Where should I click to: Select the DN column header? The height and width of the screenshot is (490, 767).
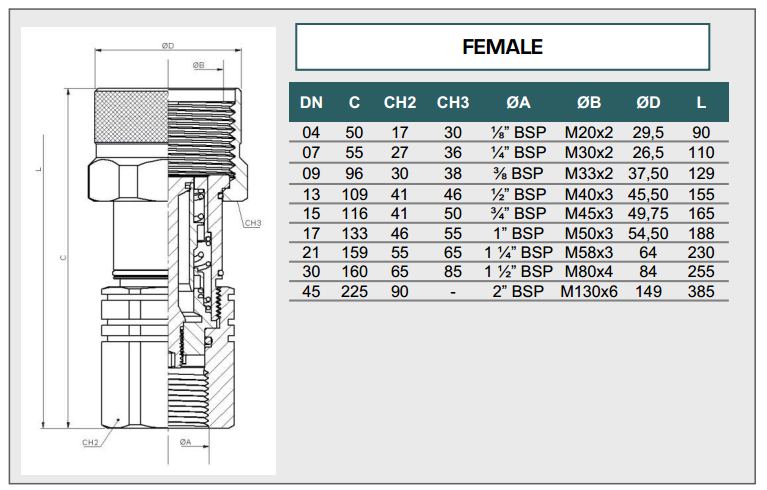point(312,102)
